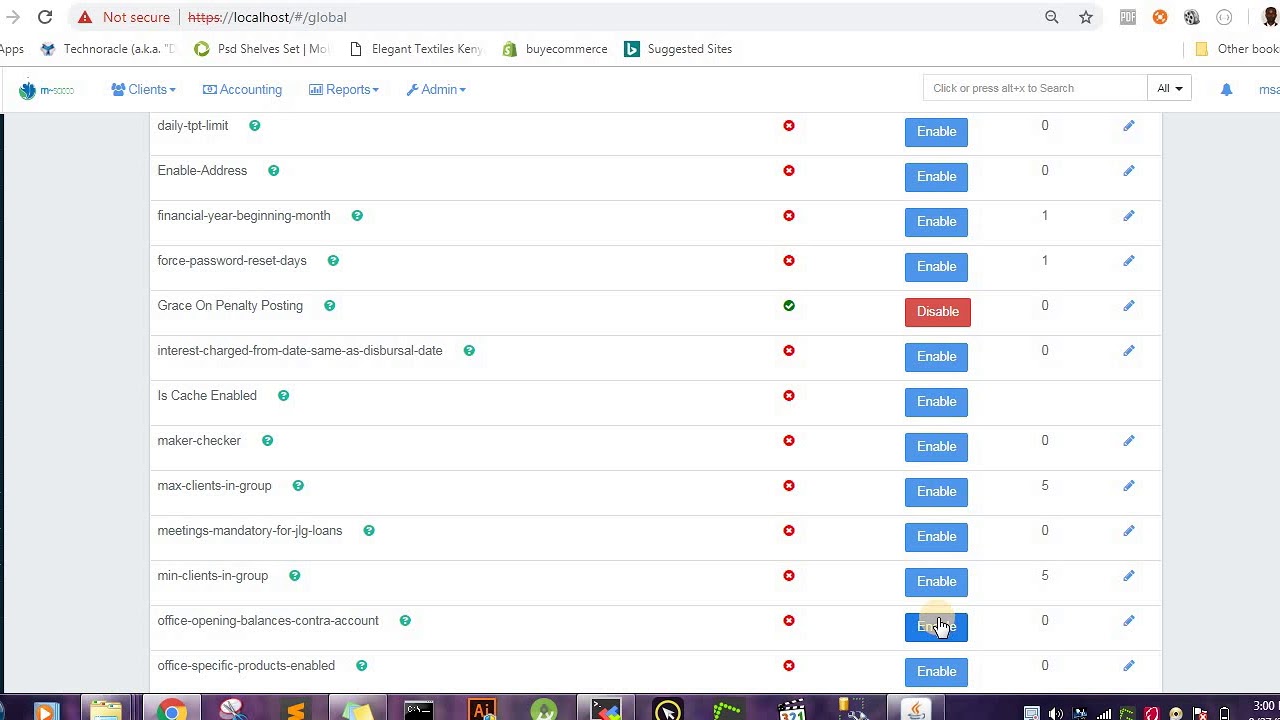Edit force-password-reset-days with pencil icon
This screenshot has width=1280, height=720.
(x=1129, y=261)
